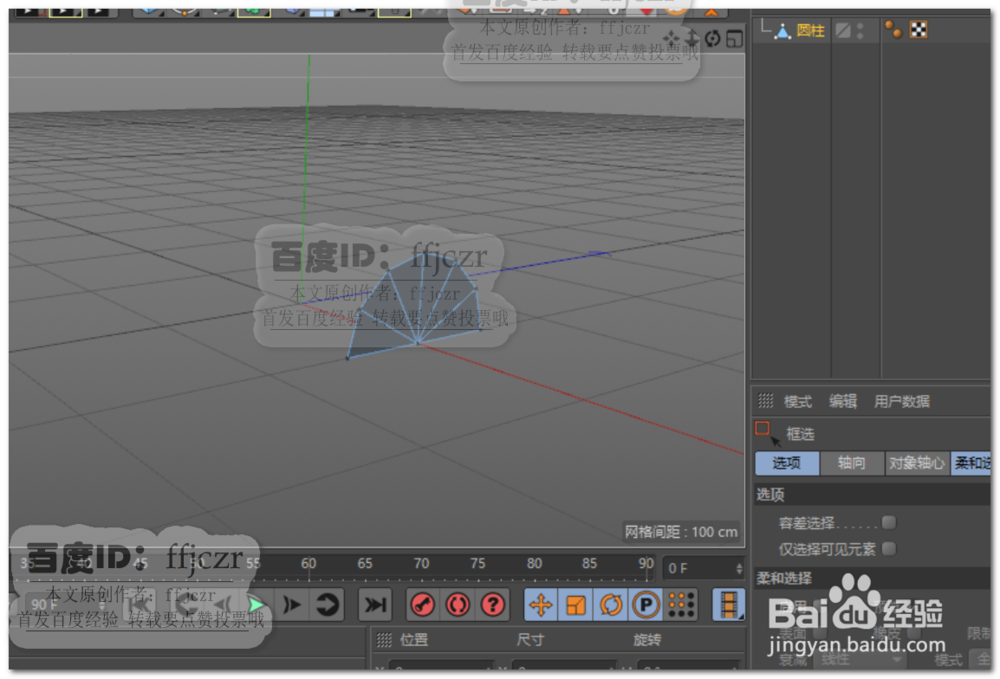1000x679 pixels.
Task: Toggle the red autokeying icon
Action: [457, 604]
